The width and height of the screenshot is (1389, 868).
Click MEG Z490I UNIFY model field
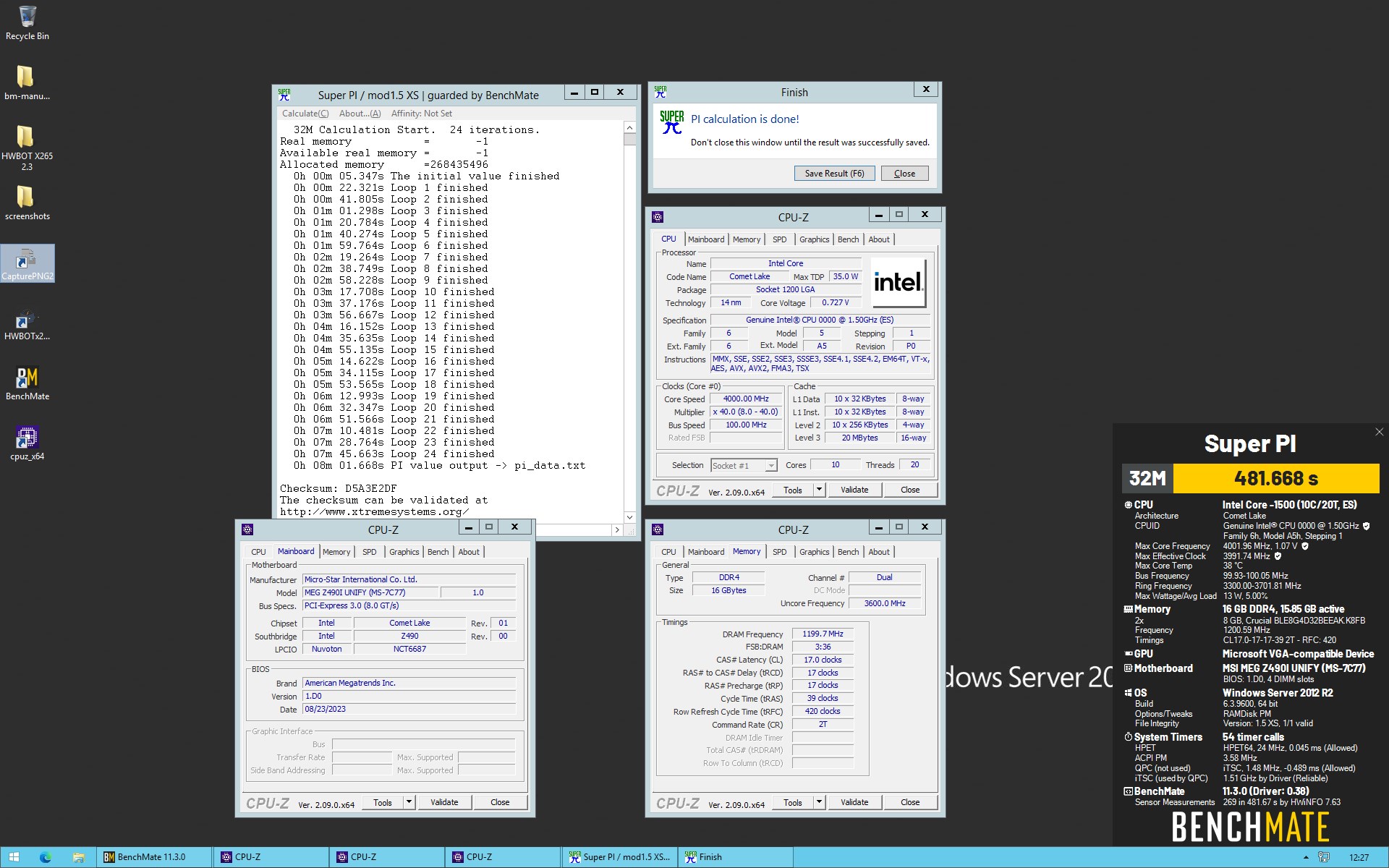point(370,592)
